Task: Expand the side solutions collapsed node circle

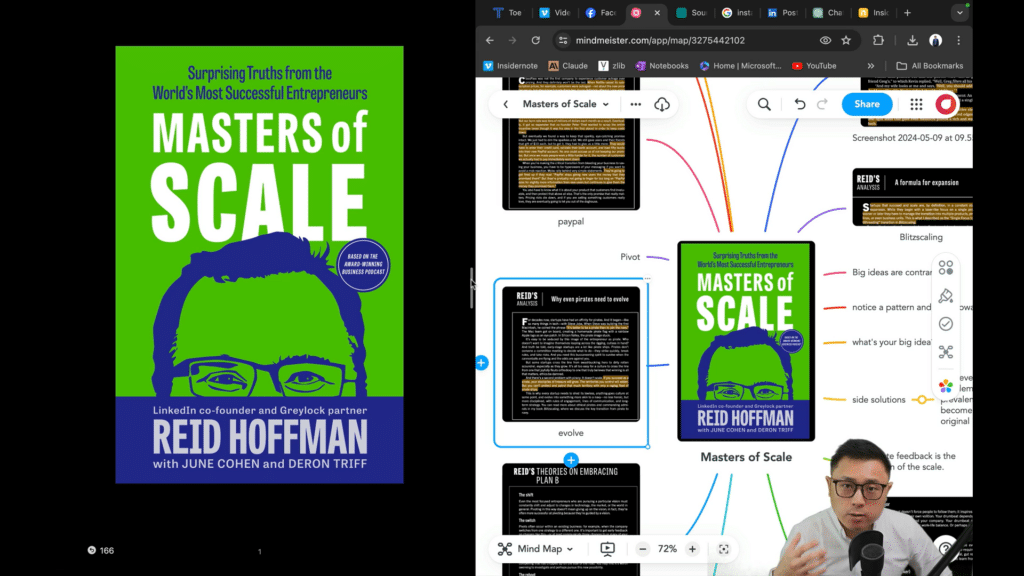Action: [921, 400]
